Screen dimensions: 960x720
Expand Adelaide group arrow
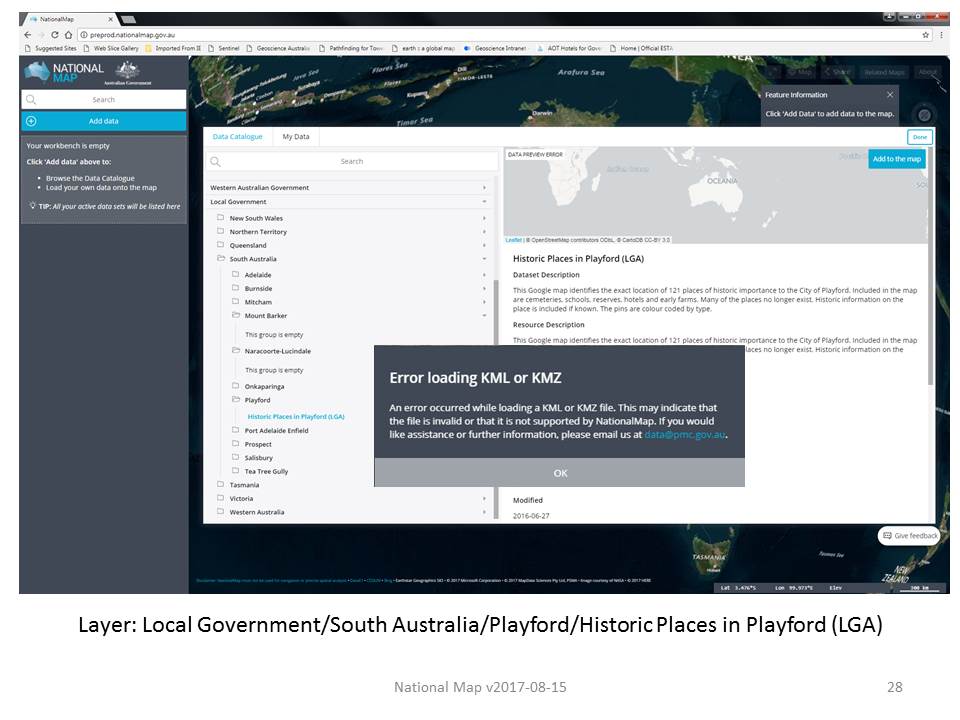click(x=484, y=275)
